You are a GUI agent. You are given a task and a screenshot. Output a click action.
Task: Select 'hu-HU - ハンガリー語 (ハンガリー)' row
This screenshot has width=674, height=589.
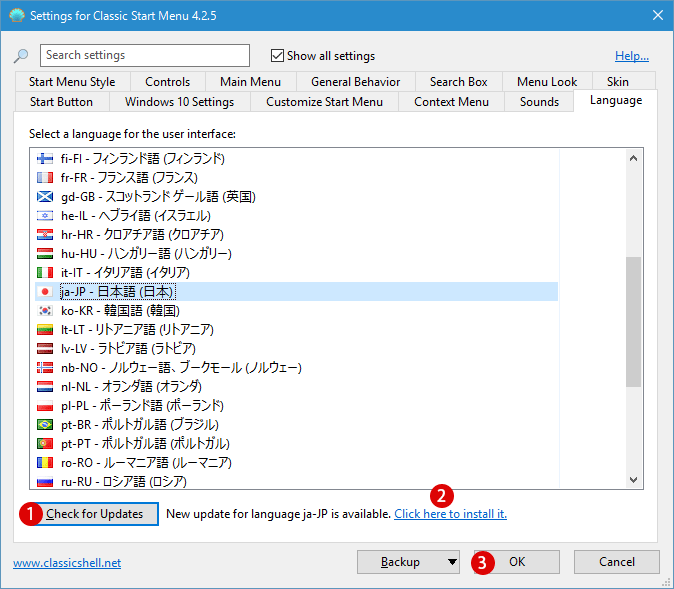pos(297,254)
